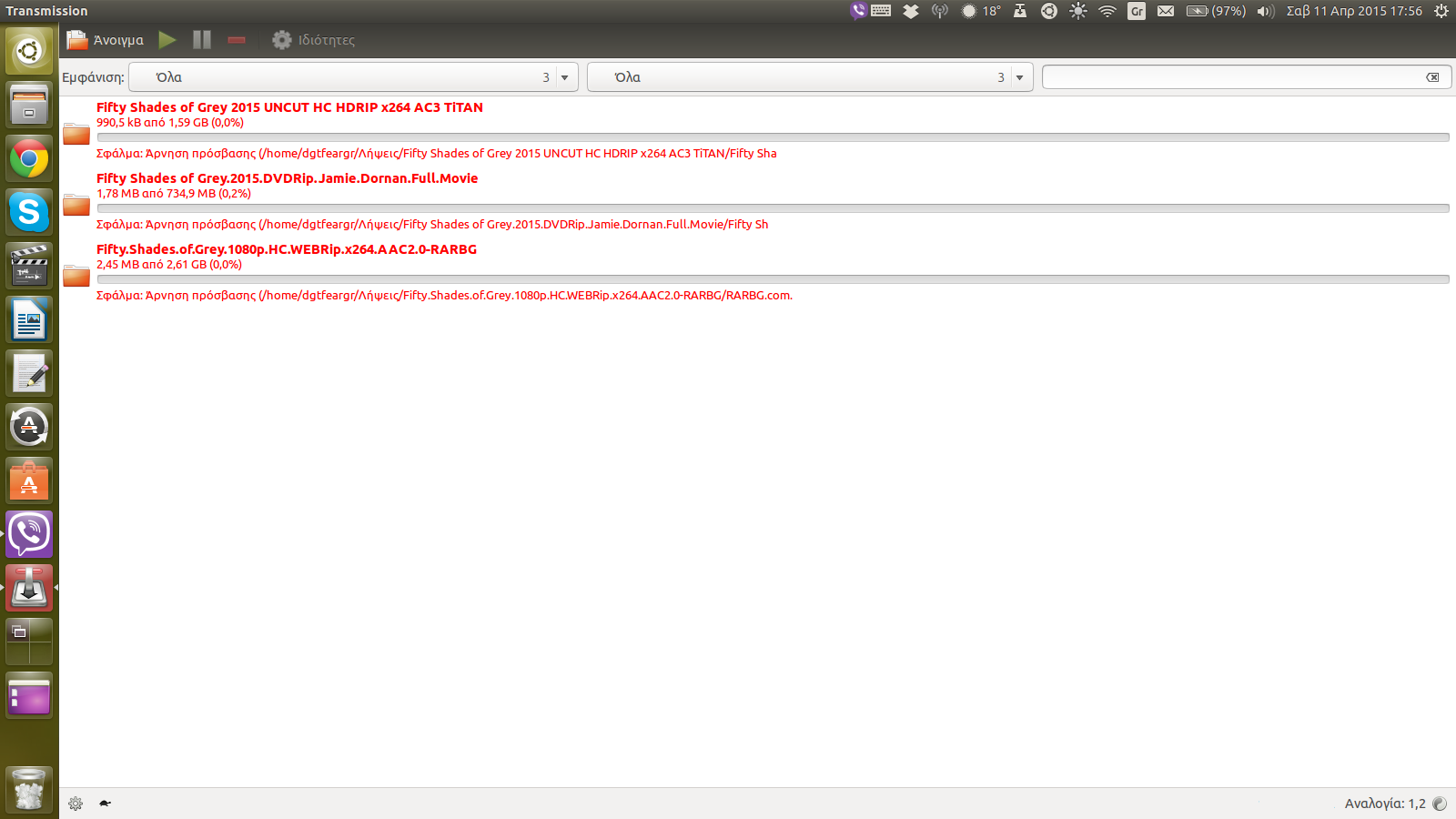The height and width of the screenshot is (819, 1456).
Task: Open the workspace switcher in the launcher
Action: 29,642
